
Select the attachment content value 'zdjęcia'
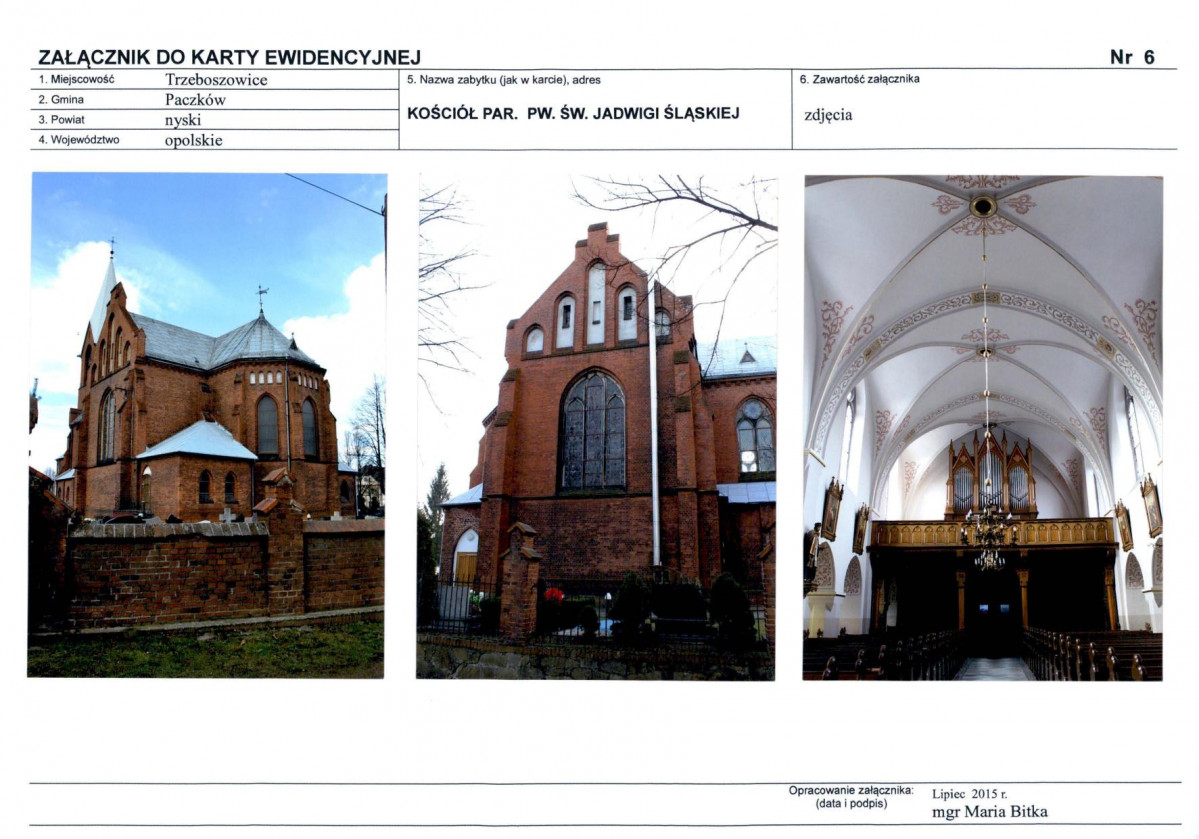pyautogui.click(x=828, y=115)
